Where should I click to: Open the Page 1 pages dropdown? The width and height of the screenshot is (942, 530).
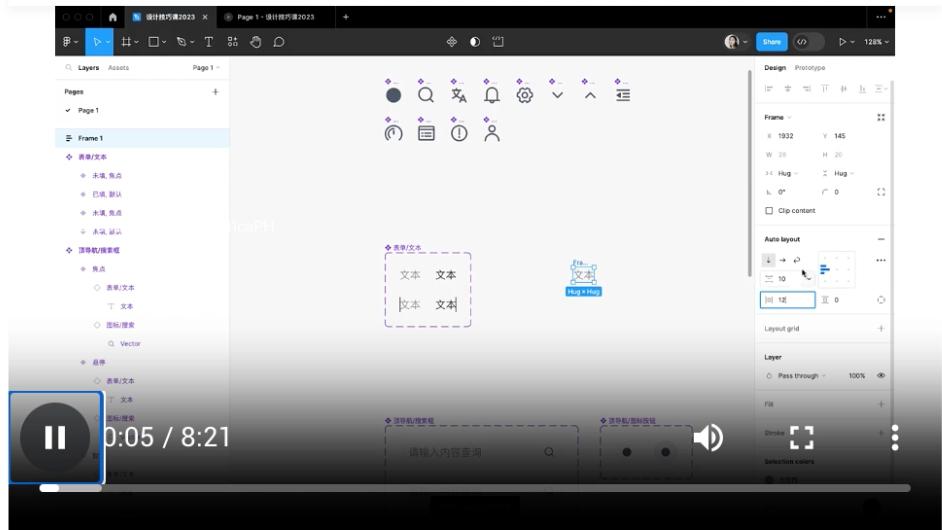206,67
